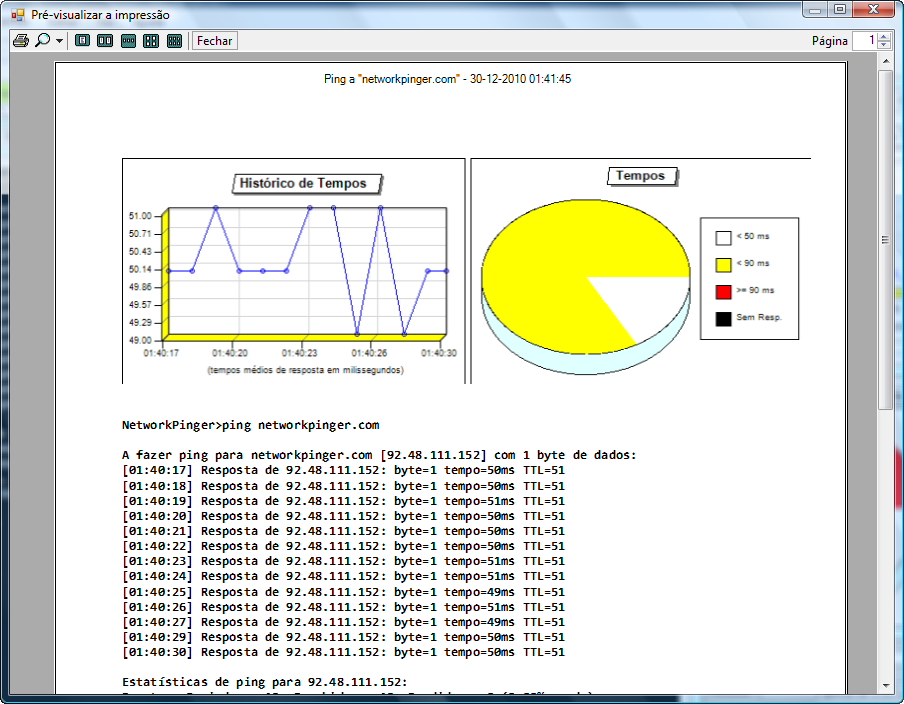Click the Zoom magnifier icon
The image size is (904, 704).
[43, 41]
